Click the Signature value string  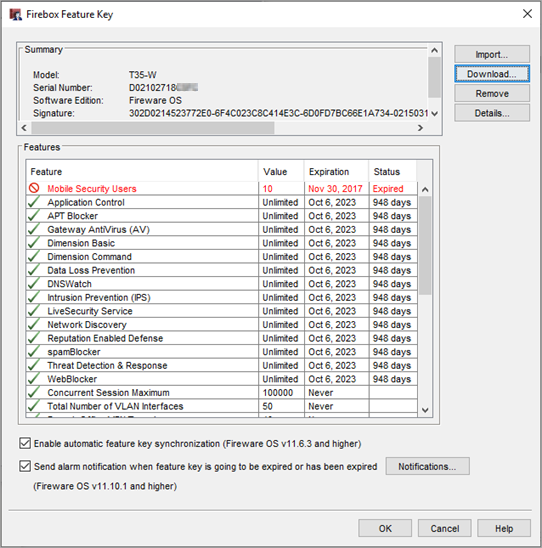click(x=279, y=113)
